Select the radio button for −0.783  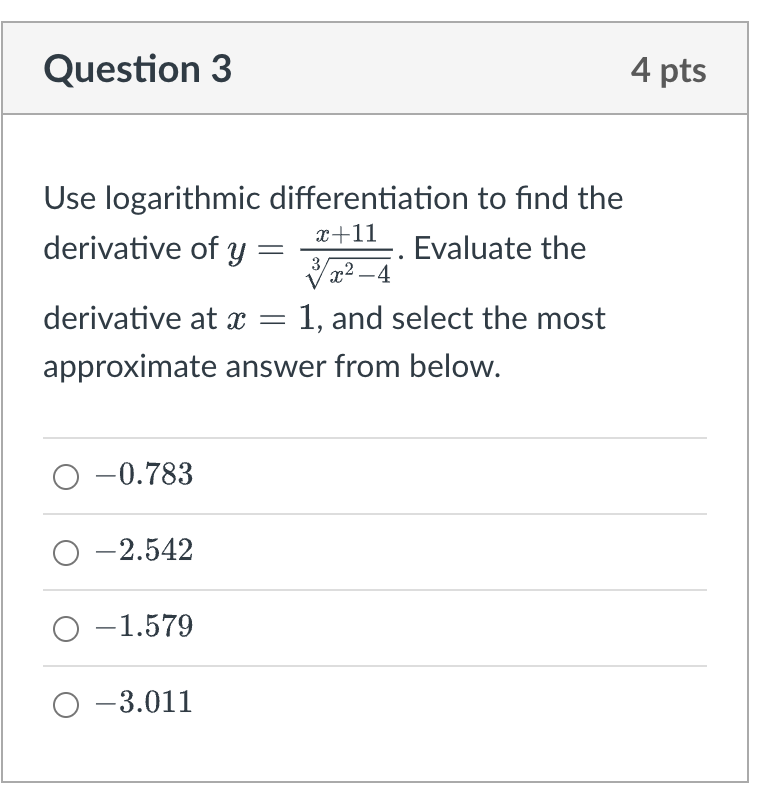[x=65, y=477]
